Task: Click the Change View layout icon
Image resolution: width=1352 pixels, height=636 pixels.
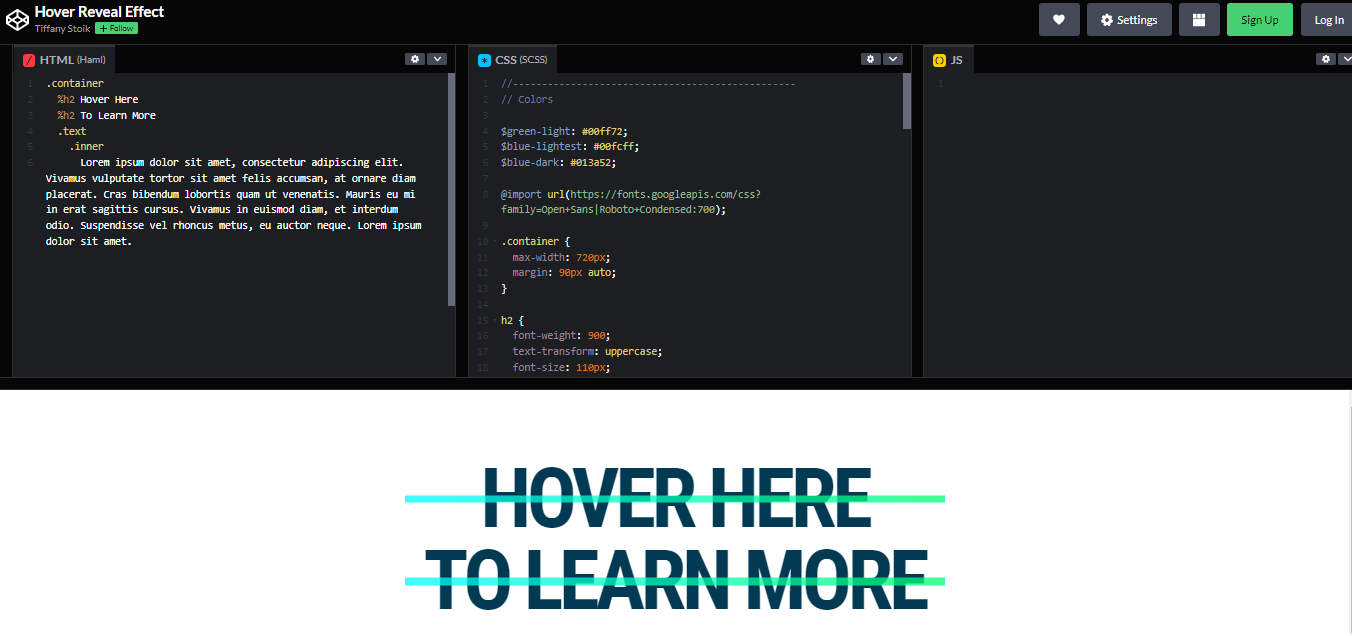Action: [x=1199, y=19]
